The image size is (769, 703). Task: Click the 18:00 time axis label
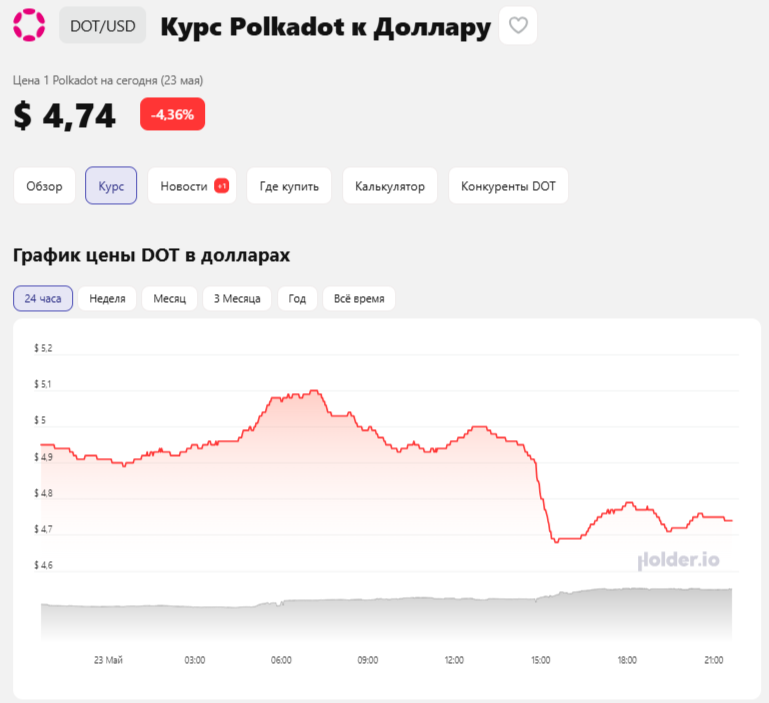tap(627, 660)
